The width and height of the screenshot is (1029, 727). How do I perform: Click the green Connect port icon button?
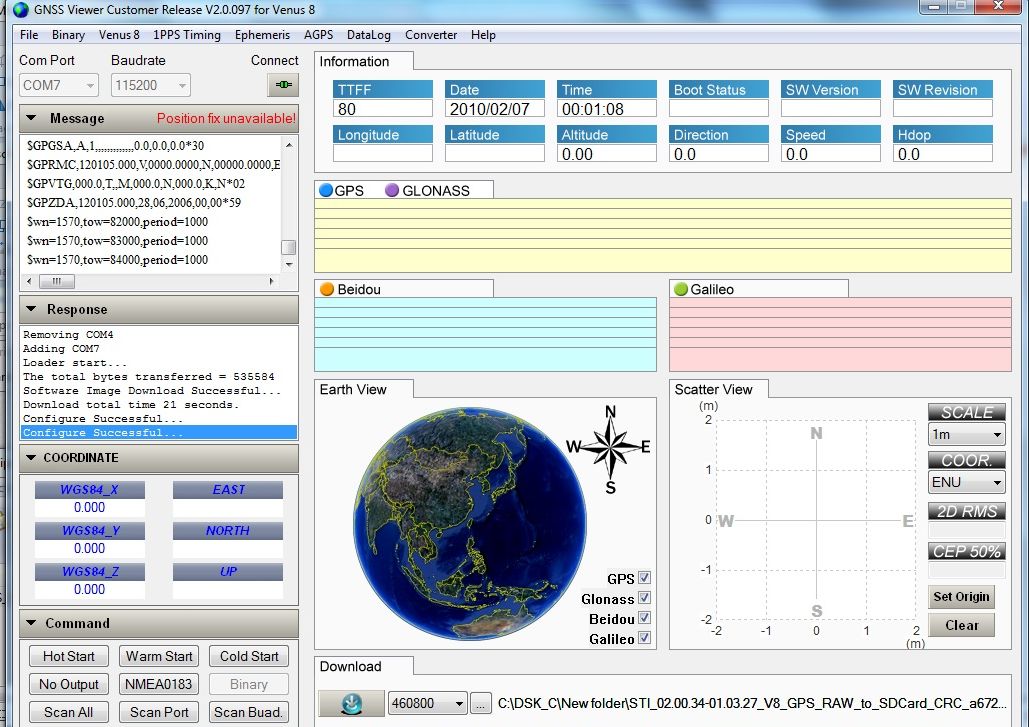[x=284, y=85]
